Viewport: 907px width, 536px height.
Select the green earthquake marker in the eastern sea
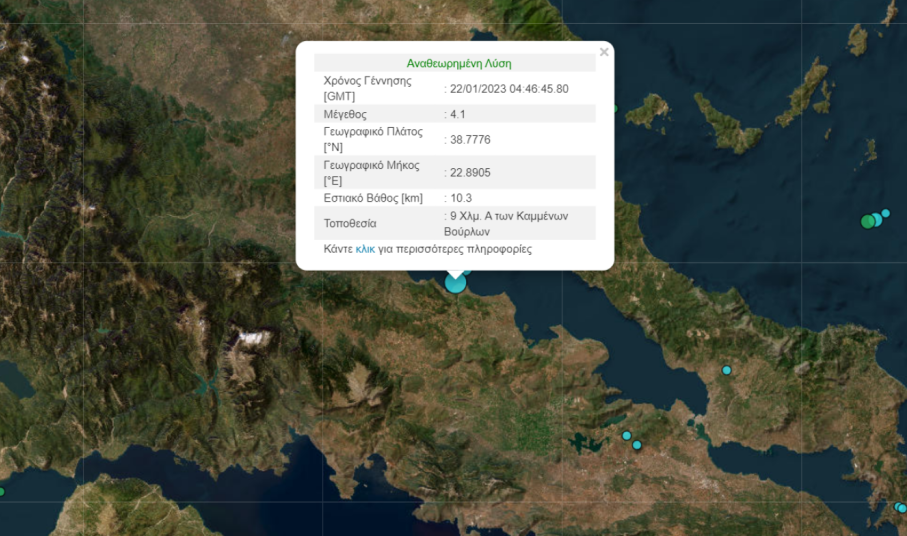click(x=867, y=222)
